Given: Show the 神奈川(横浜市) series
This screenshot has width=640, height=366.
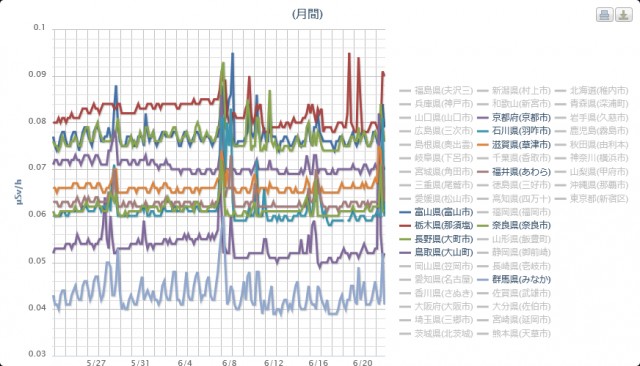Looking at the screenshot, I should (592, 158).
